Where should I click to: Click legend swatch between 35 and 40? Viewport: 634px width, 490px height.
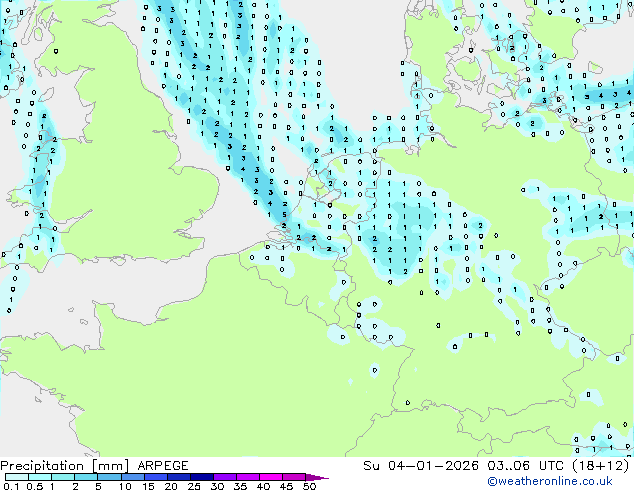(x=248, y=477)
